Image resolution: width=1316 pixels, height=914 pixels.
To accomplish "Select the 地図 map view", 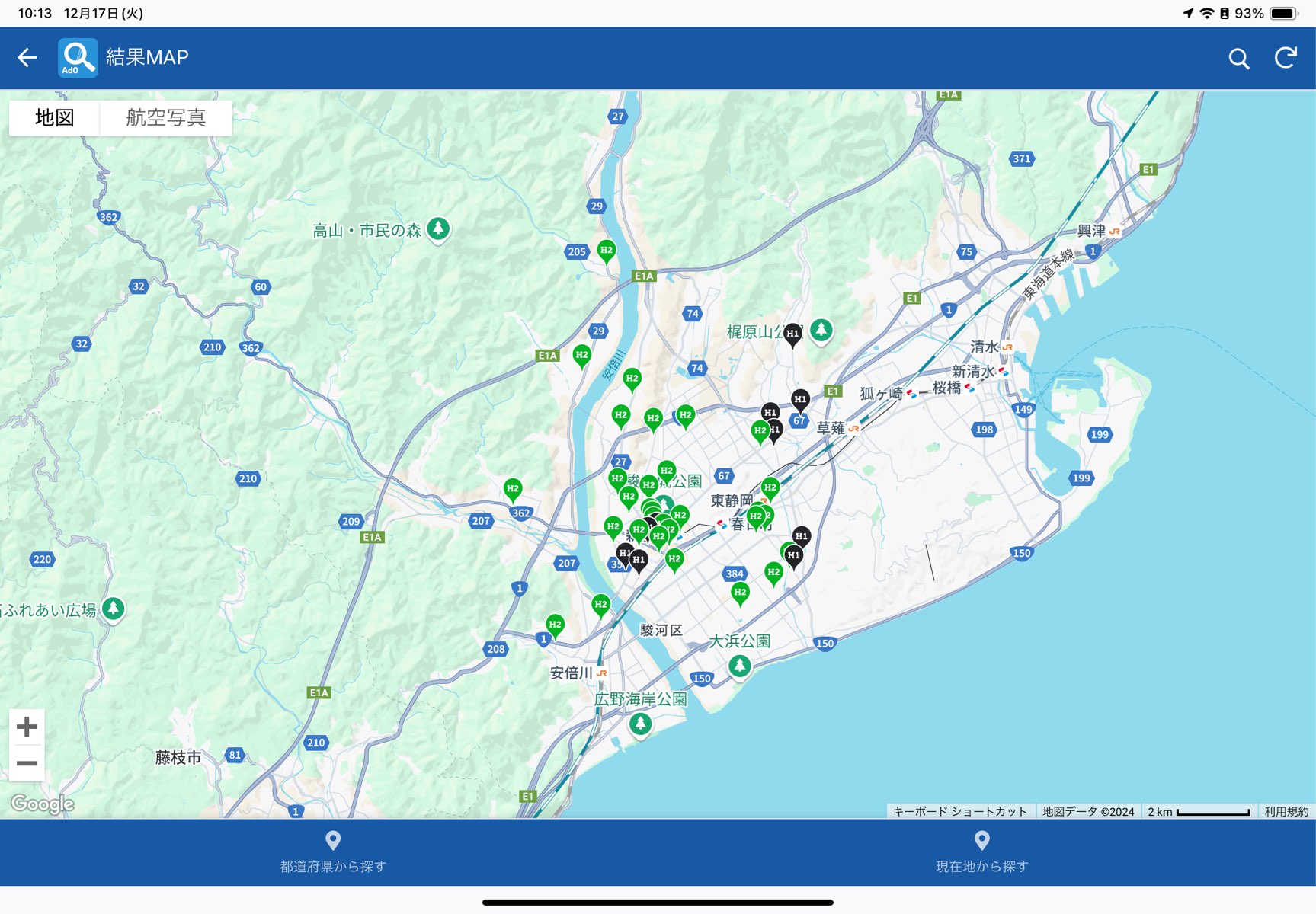I will [x=55, y=118].
